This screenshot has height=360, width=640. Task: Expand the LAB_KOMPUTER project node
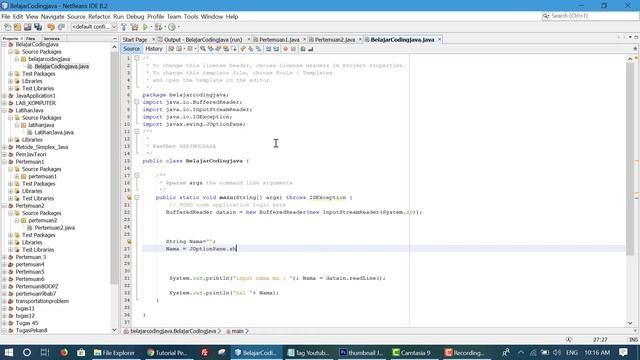[4, 103]
